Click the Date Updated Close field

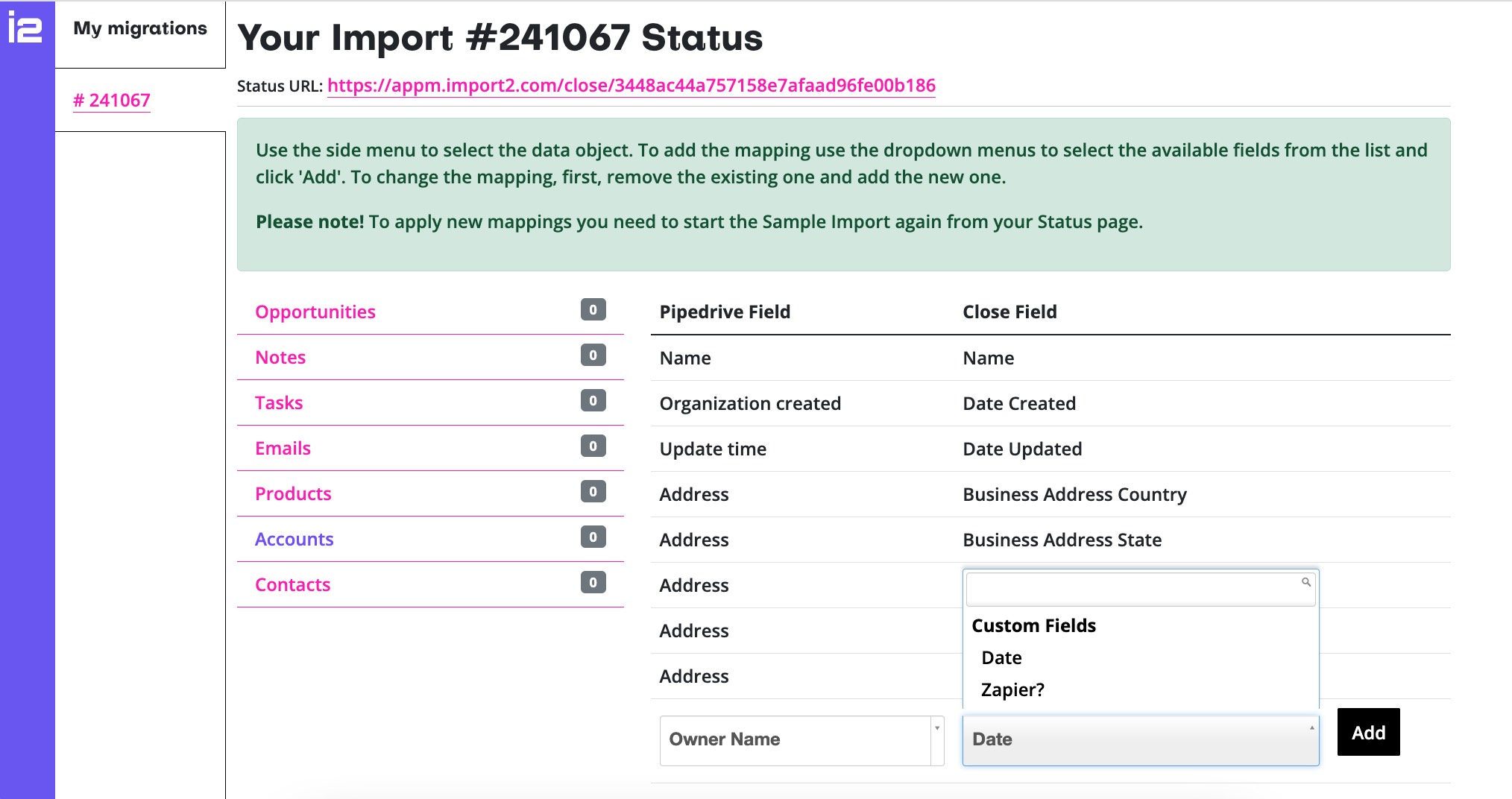point(1022,449)
